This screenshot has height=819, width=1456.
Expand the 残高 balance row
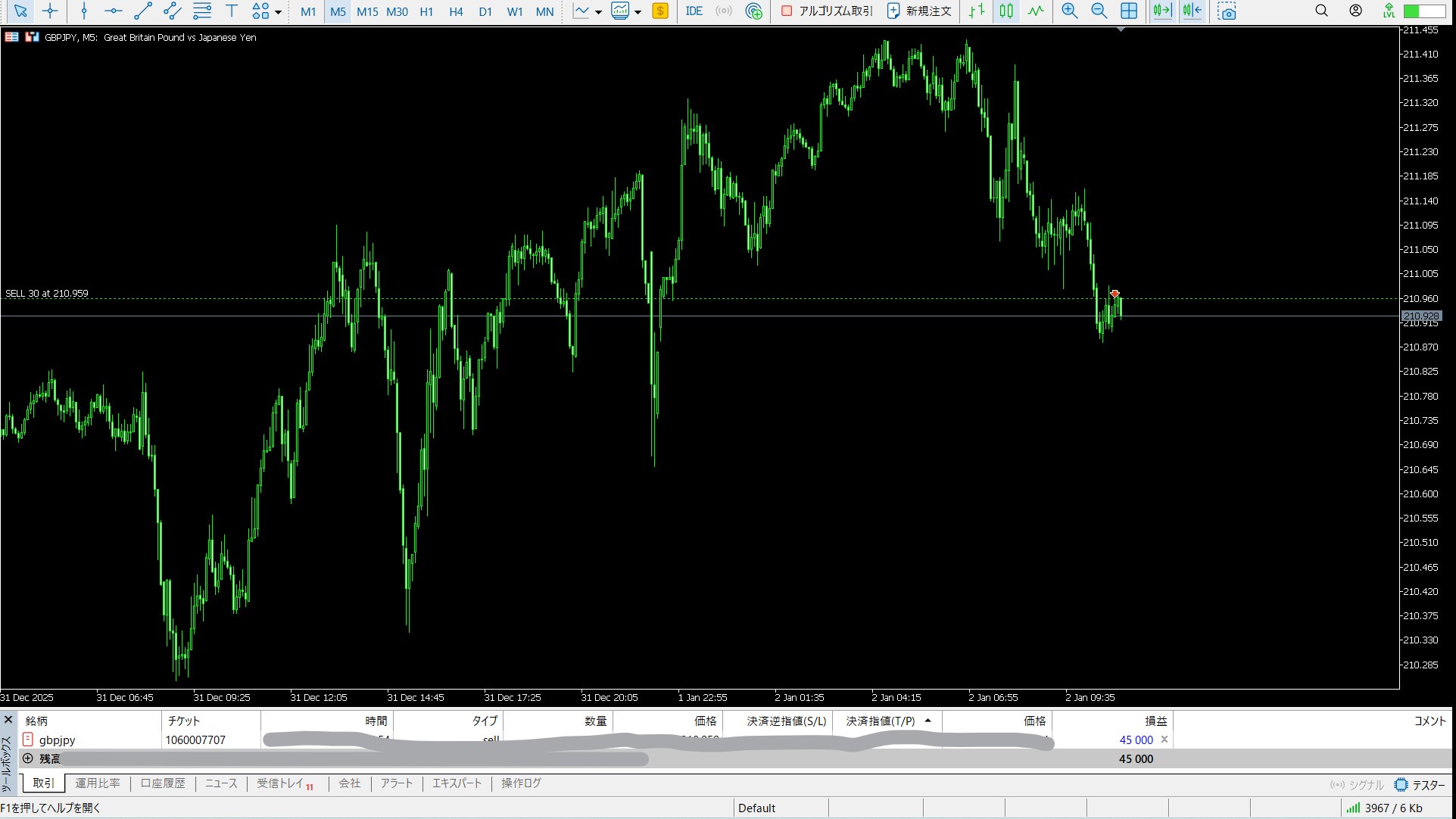point(28,758)
